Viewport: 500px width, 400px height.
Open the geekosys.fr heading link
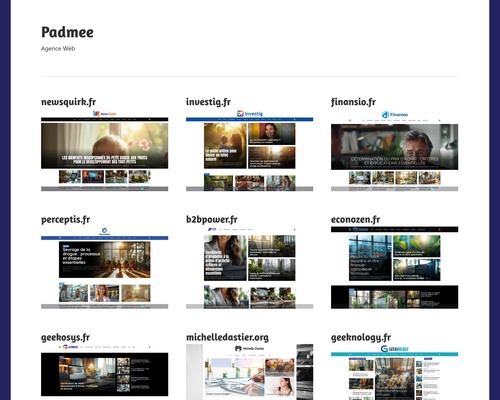point(66,337)
